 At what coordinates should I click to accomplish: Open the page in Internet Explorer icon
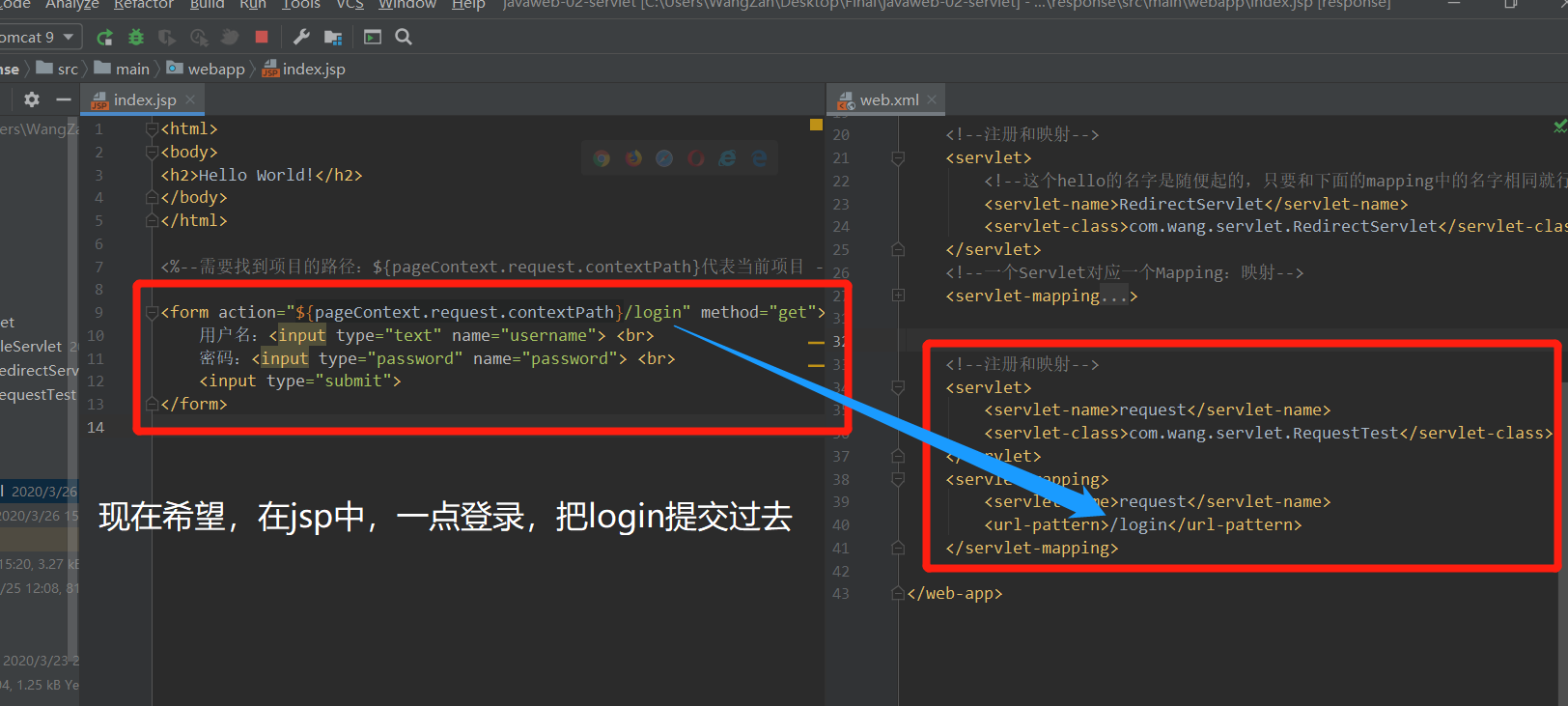coord(727,158)
